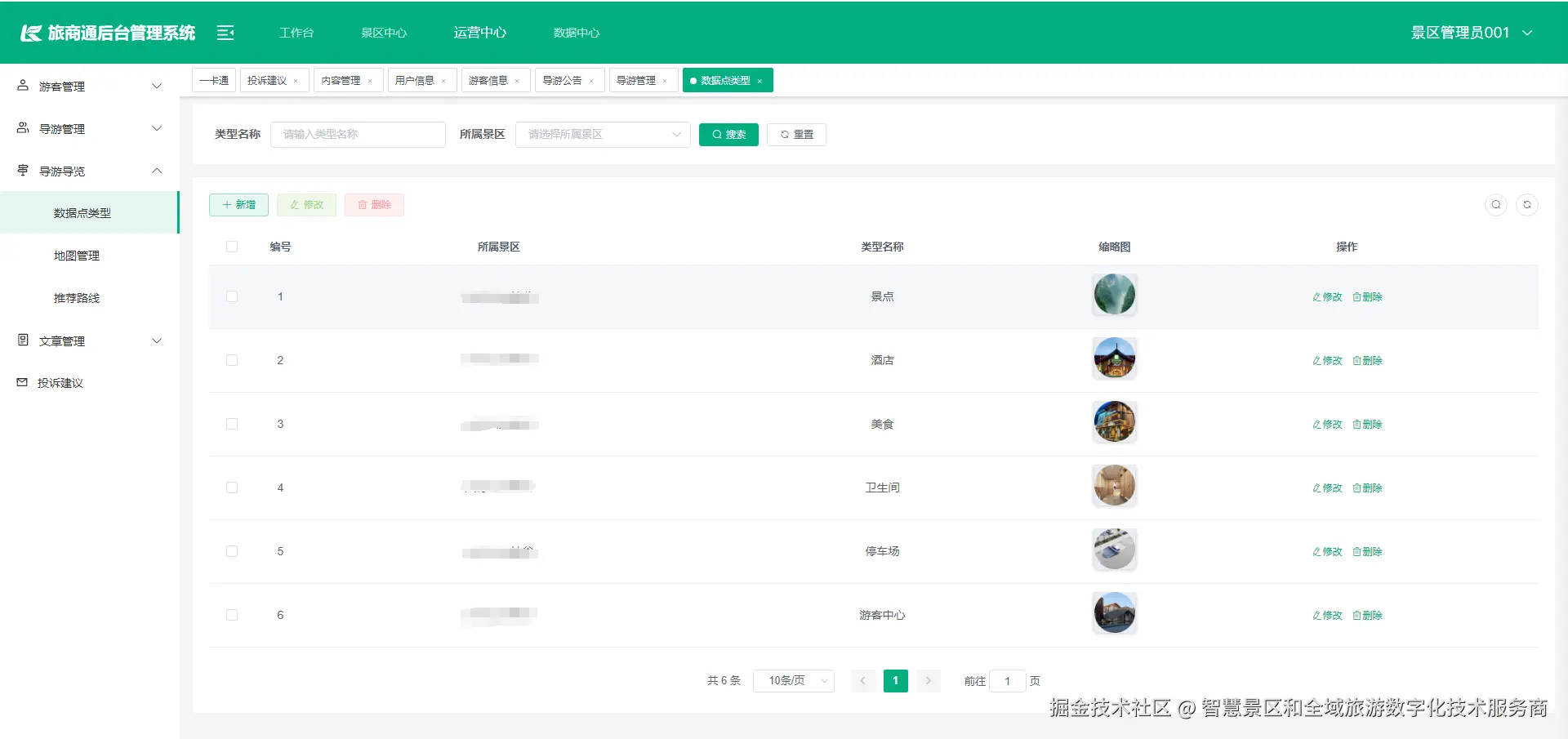Click the 游客管理 person icon in sidebar
Image resolution: width=1568 pixels, height=739 pixels.
coord(21,85)
